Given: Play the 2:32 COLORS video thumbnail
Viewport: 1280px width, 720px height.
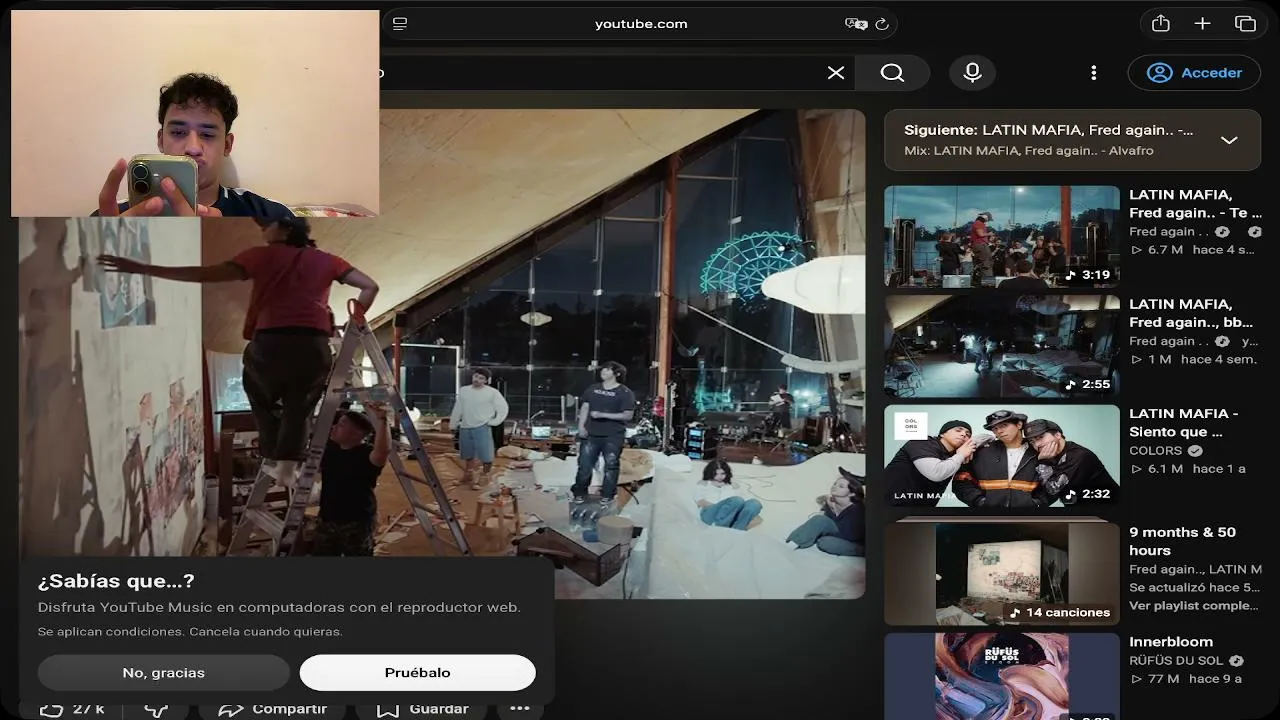Looking at the screenshot, I should (1001, 455).
